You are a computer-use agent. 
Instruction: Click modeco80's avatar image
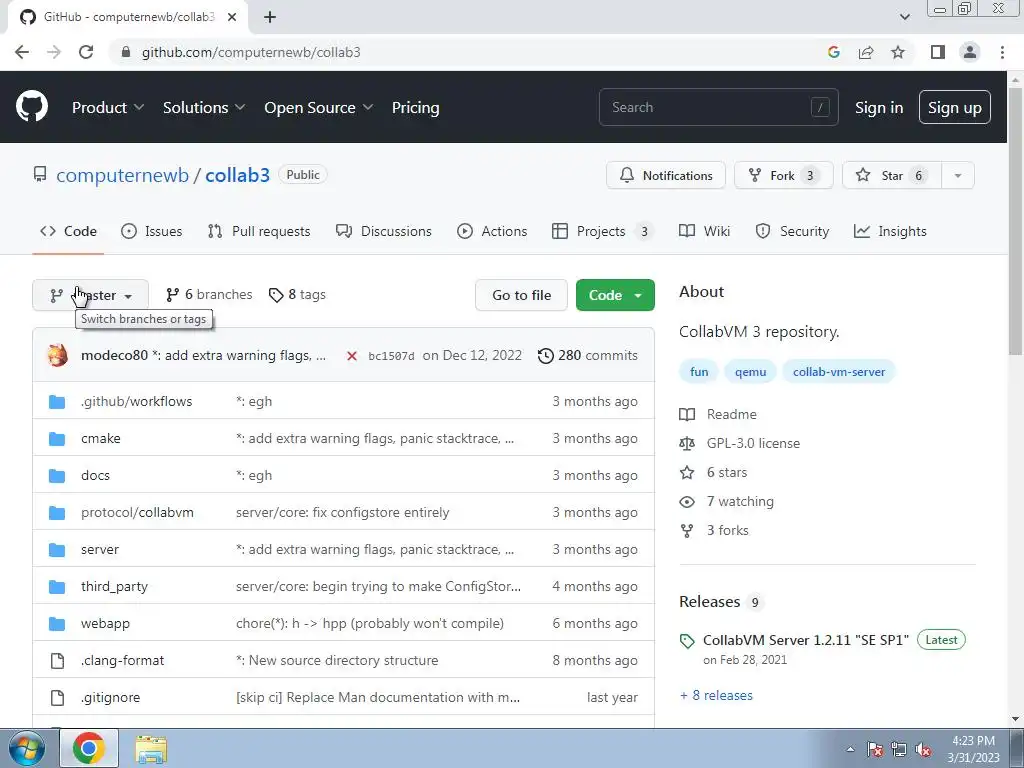[x=57, y=355]
